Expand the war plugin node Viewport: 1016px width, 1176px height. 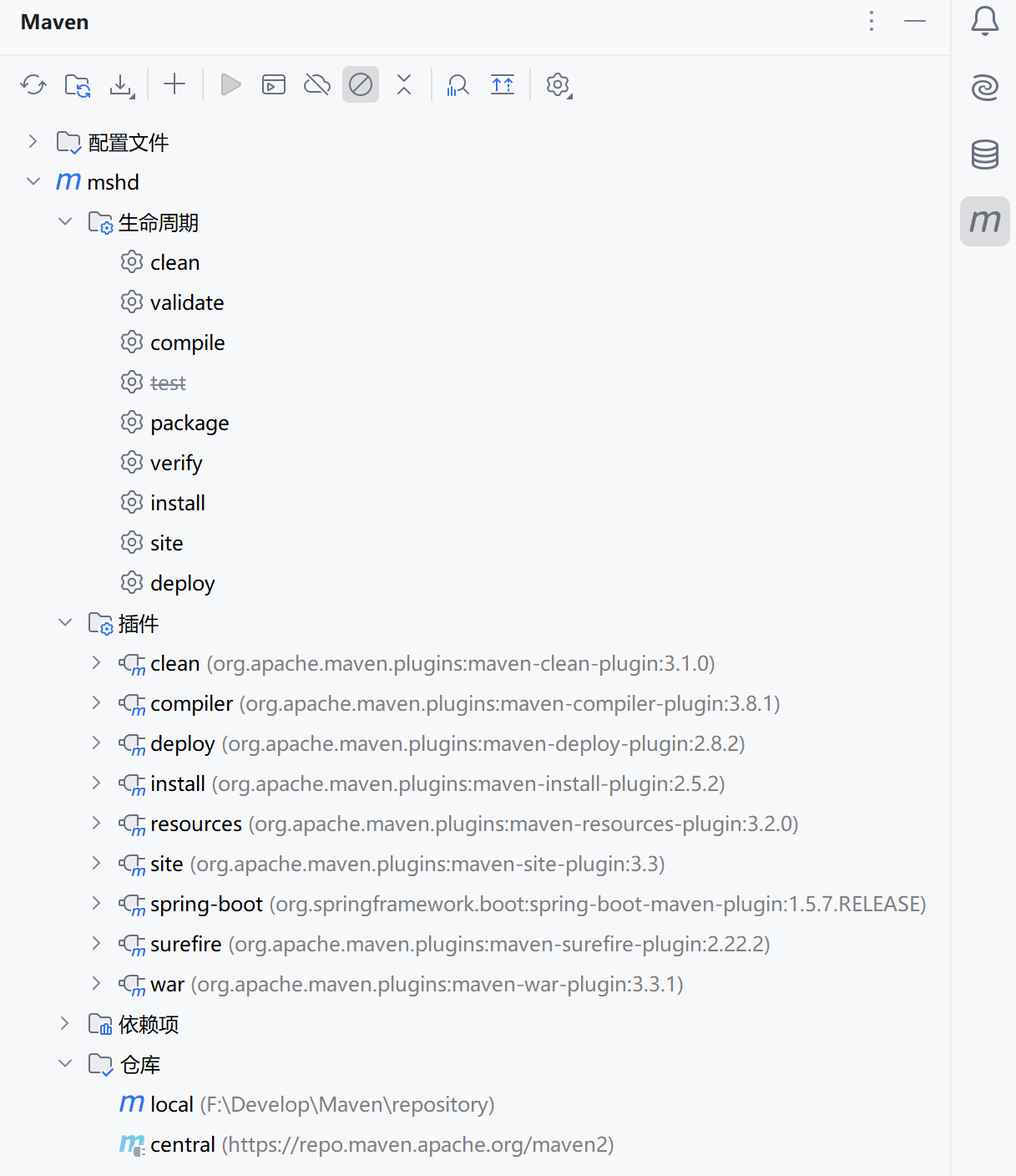[x=96, y=983]
